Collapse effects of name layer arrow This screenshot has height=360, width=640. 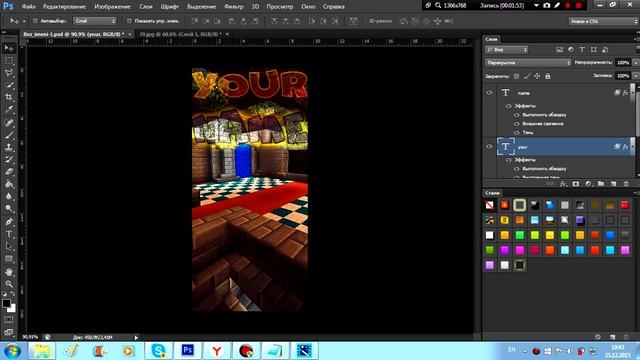pyautogui.click(x=633, y=93)
